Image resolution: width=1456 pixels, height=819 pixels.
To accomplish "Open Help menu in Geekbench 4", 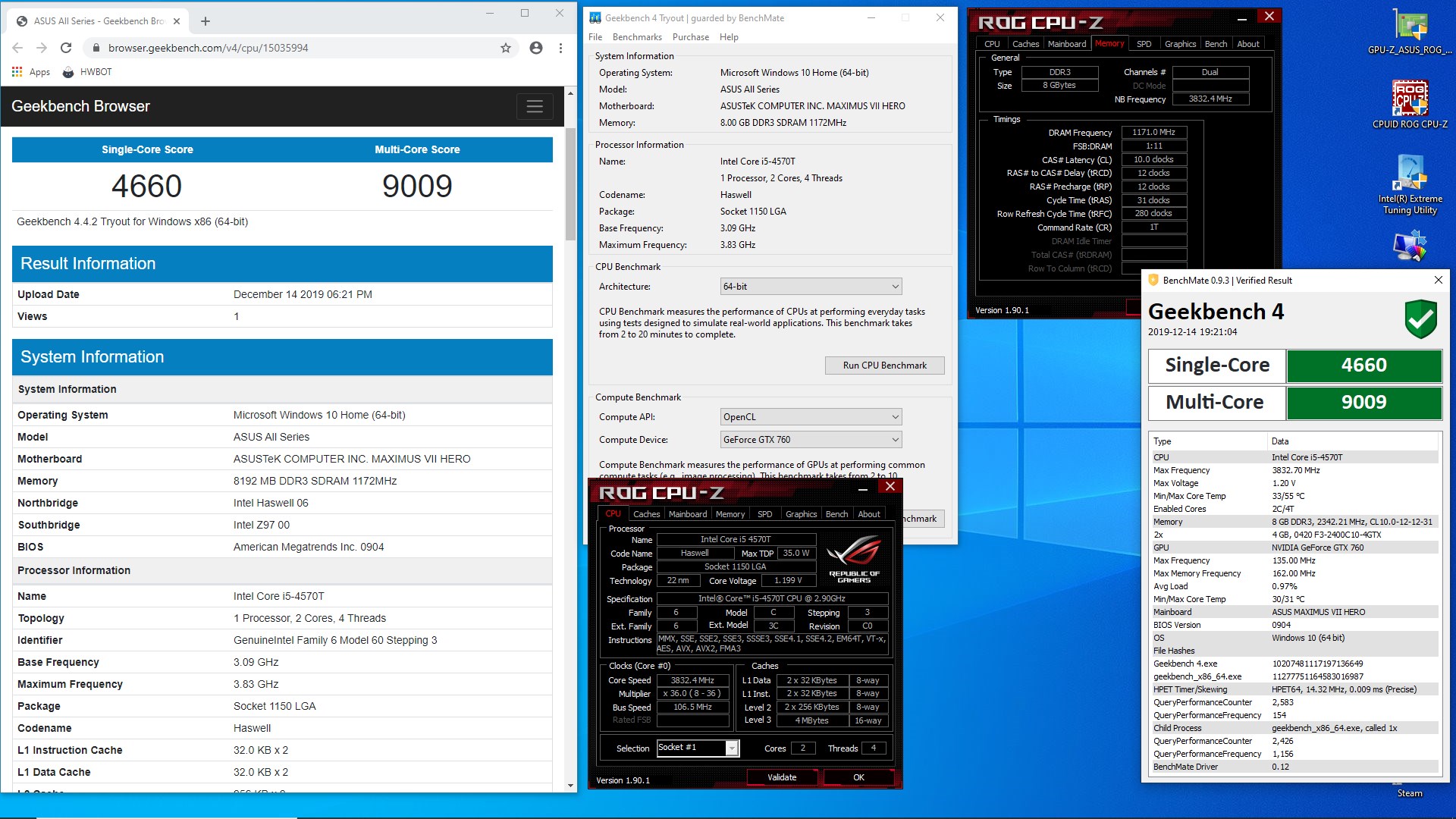I will [729, 37].
